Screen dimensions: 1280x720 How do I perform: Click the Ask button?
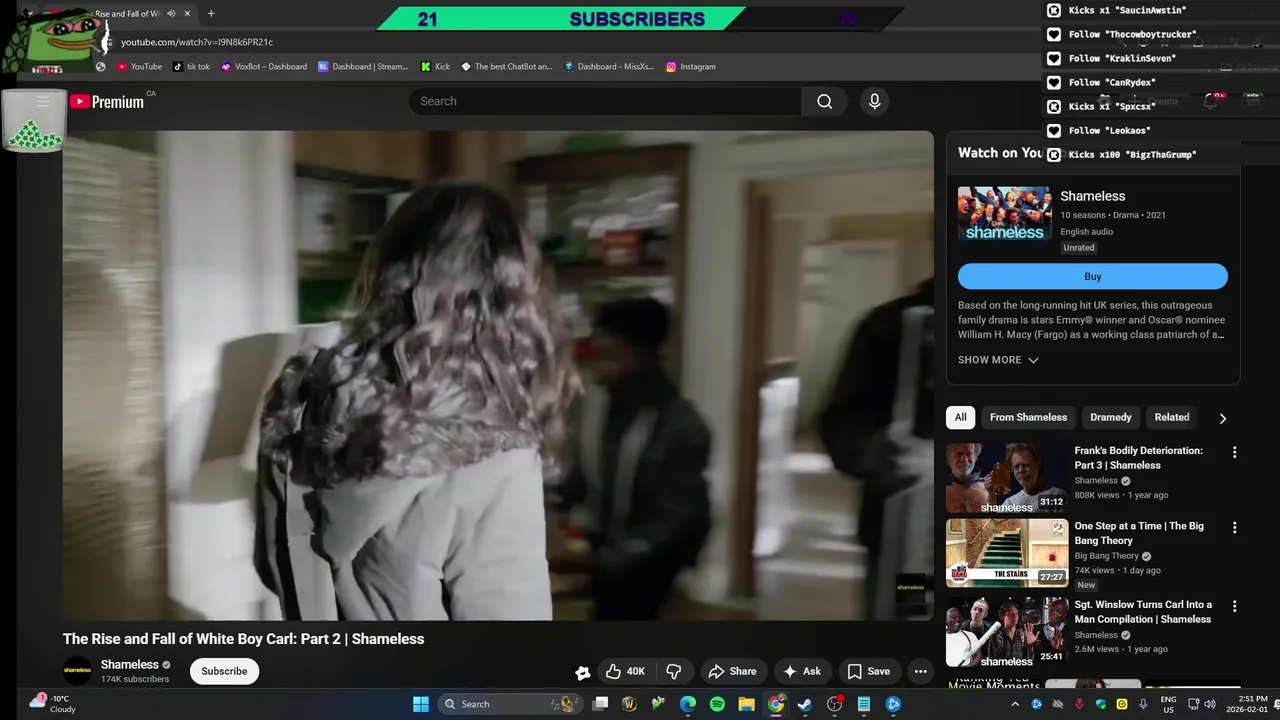click(x=802, y=671)
